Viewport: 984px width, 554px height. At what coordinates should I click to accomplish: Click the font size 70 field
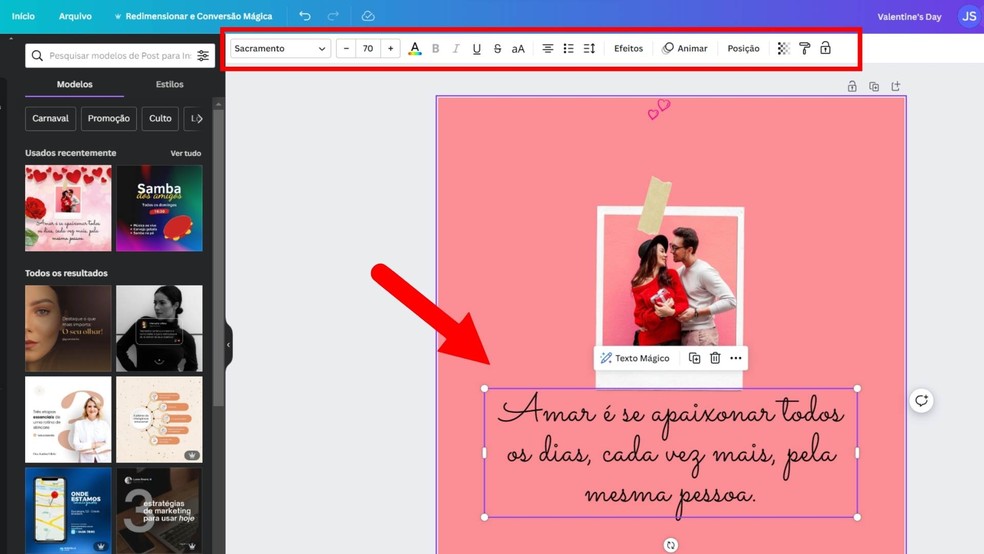coord(368,48)
